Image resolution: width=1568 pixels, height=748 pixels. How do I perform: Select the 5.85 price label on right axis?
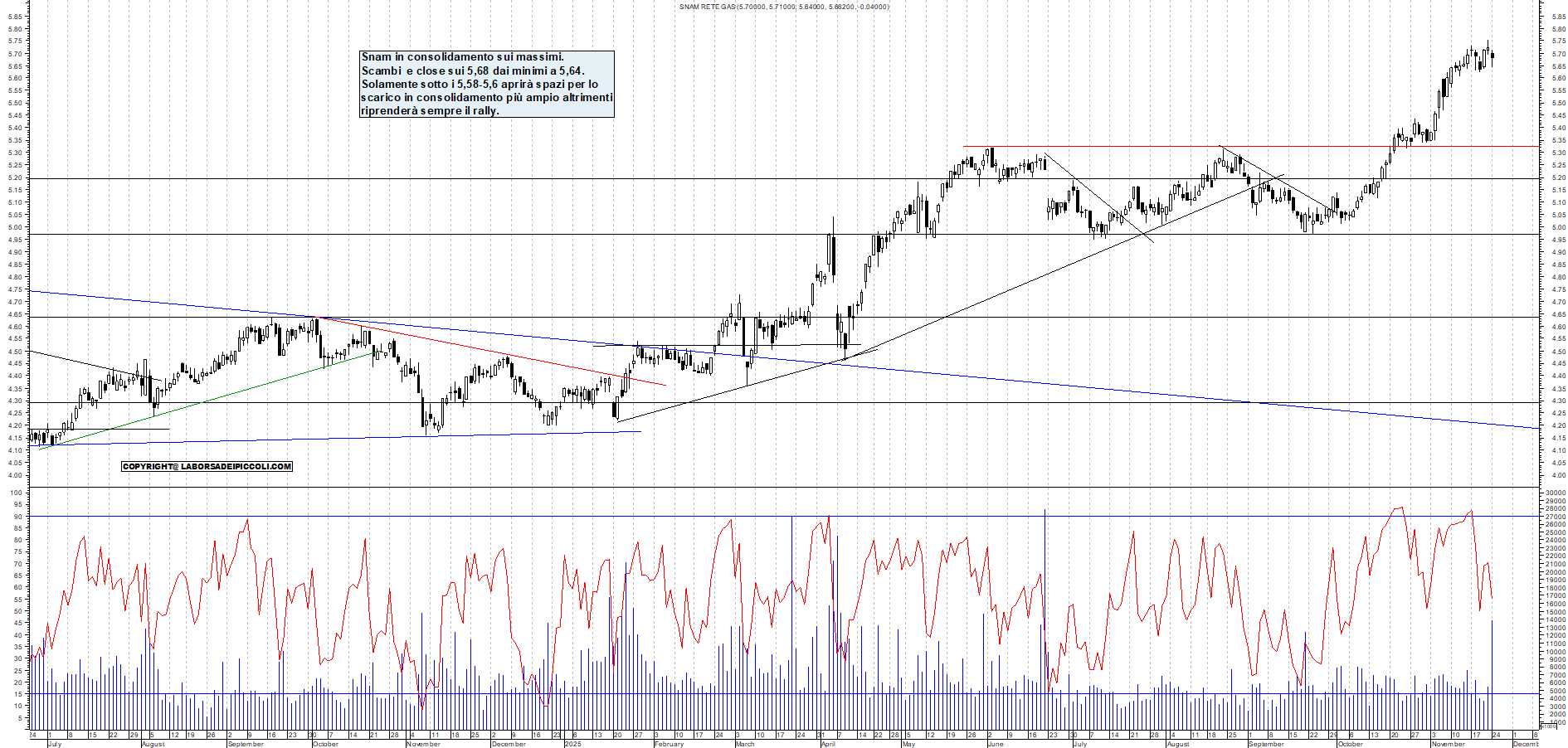(1558, 17)
